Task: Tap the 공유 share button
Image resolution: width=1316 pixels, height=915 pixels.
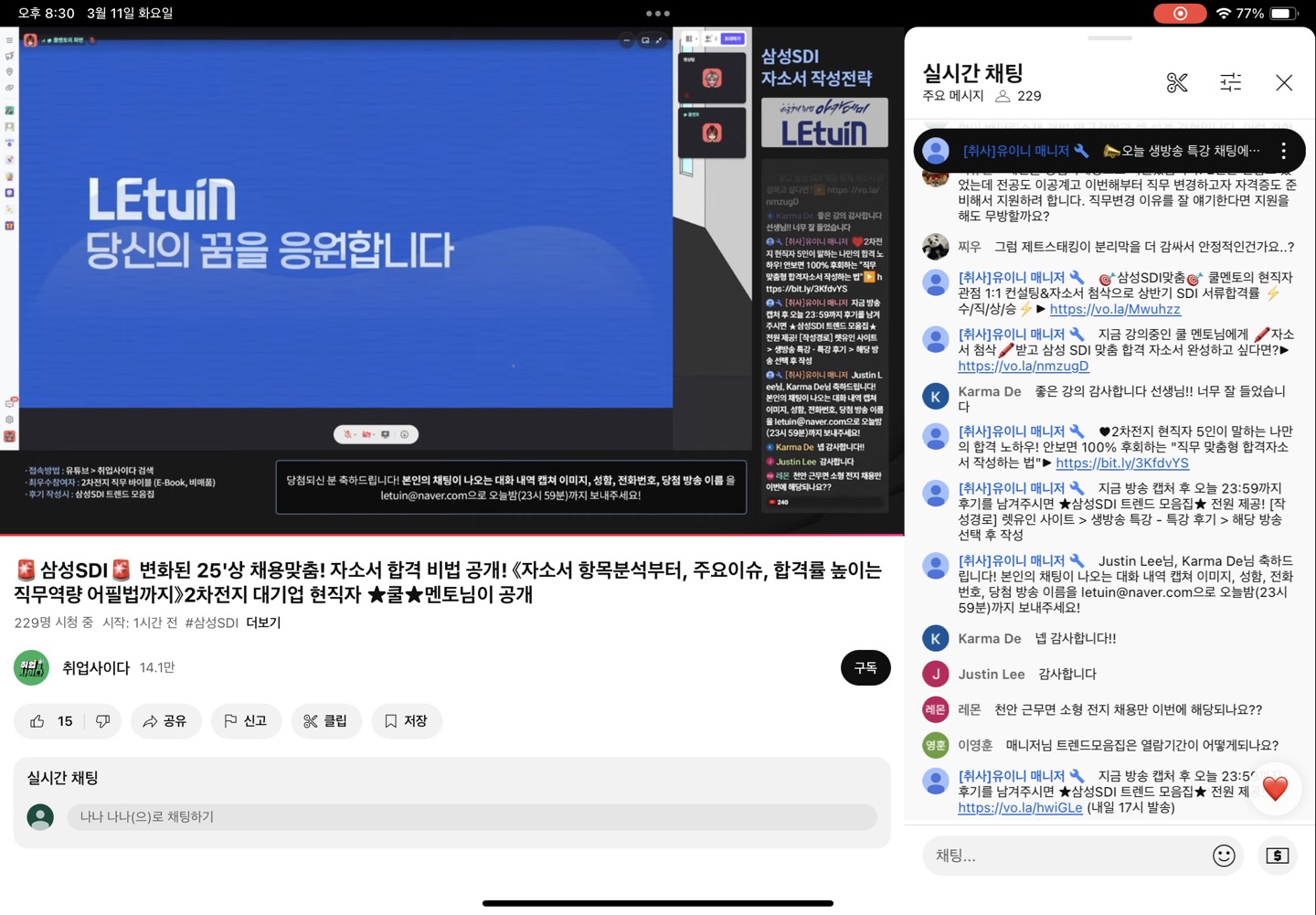Action: [165, 721]
